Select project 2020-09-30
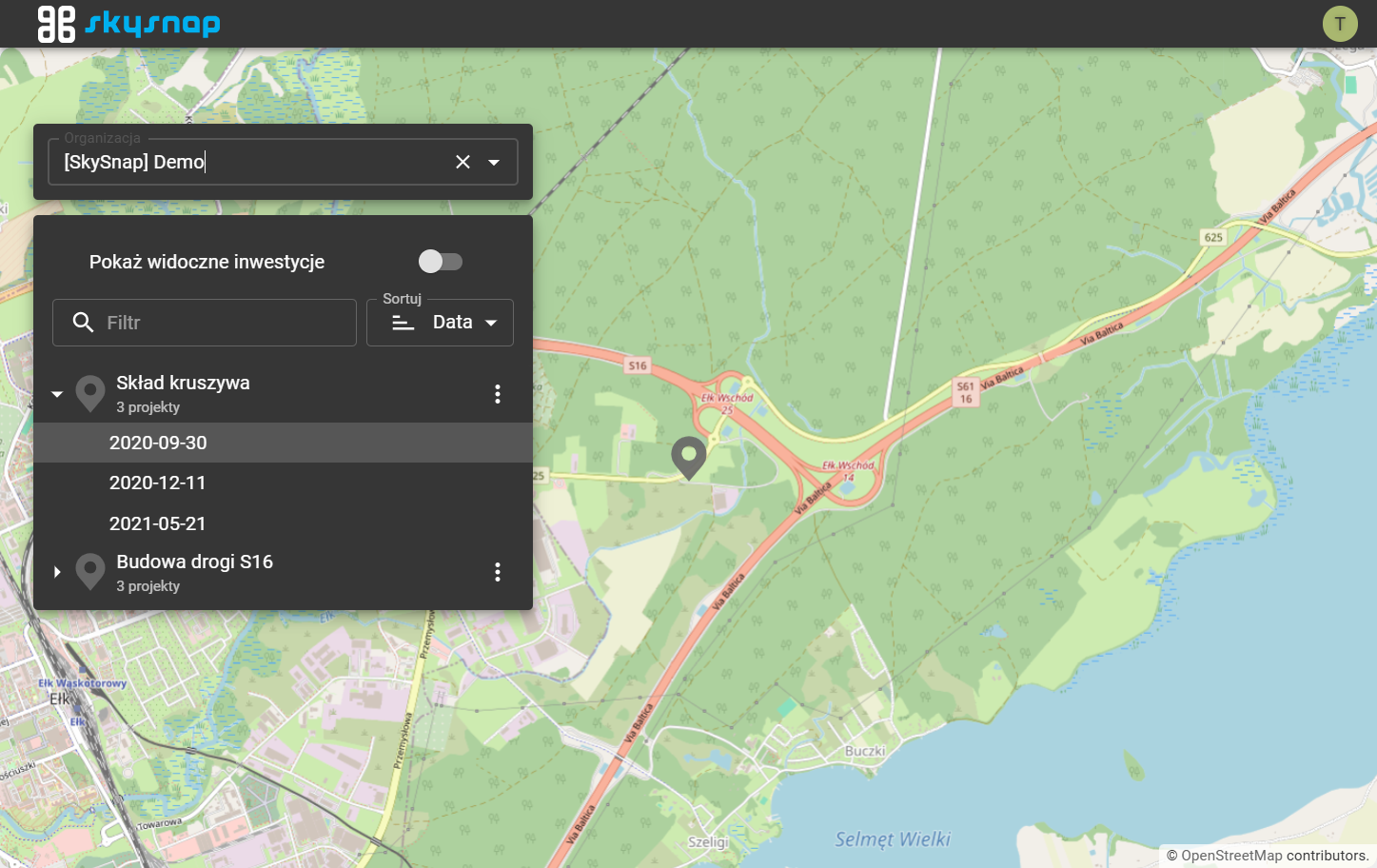 (x=283, y=443)
